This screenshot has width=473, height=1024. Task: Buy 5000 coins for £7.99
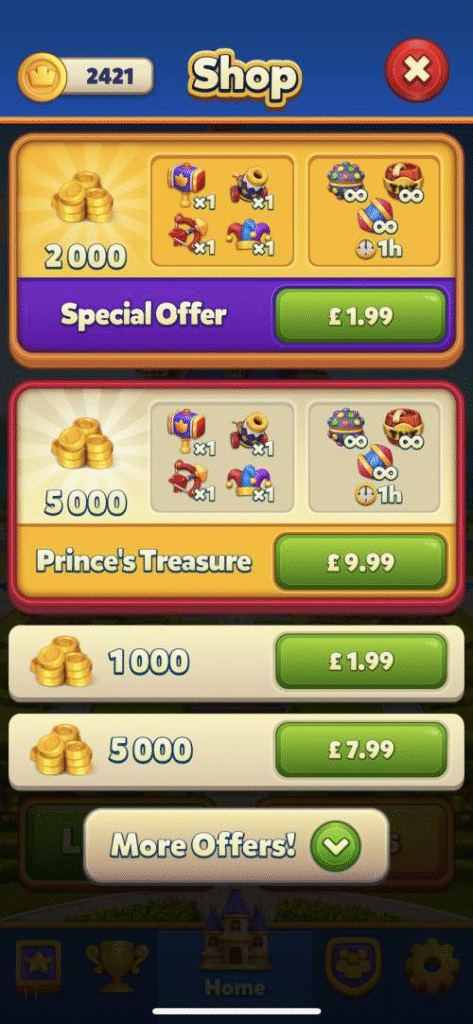[x=361, y=749]
